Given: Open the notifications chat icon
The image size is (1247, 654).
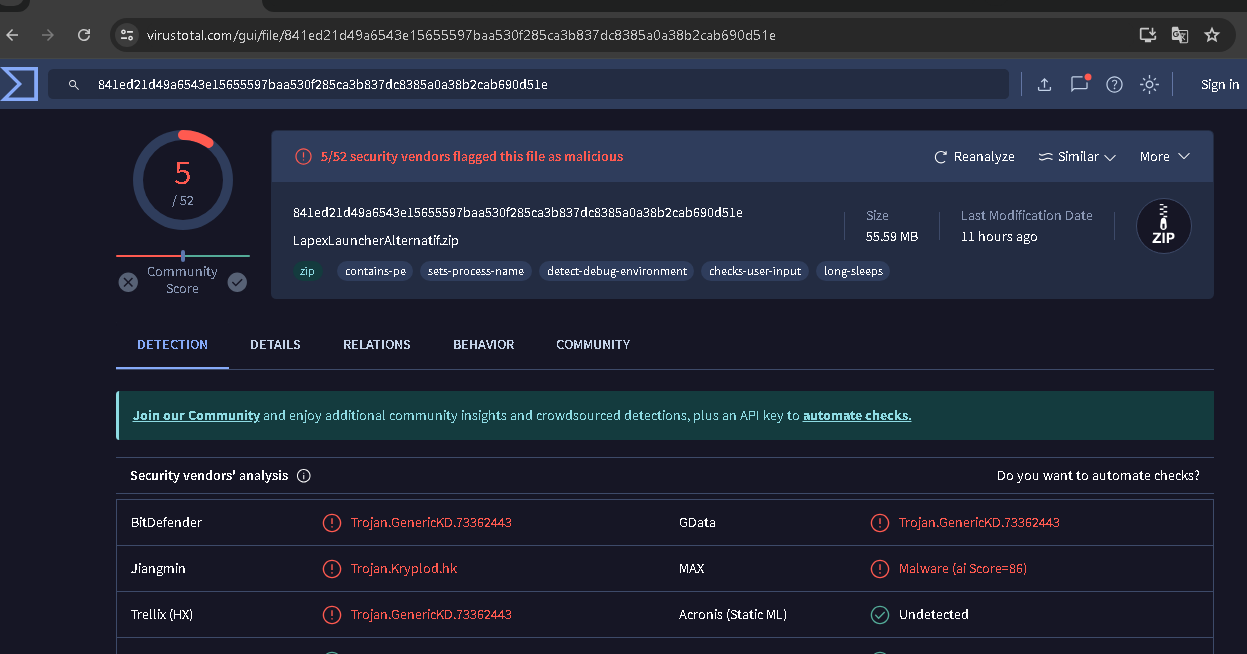Looking at the screenshot, I should pos(1079,84).
